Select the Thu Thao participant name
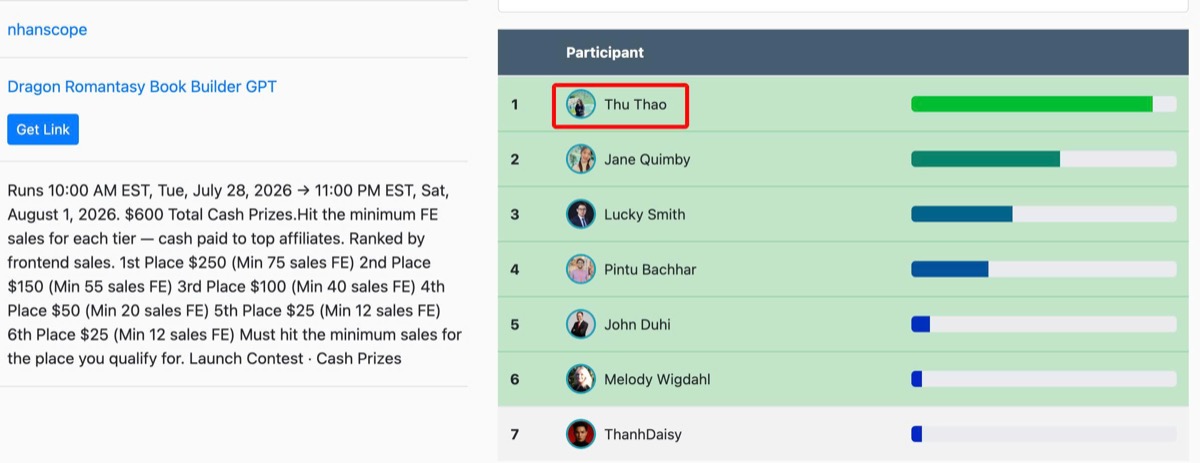 (x=635, y=104)
